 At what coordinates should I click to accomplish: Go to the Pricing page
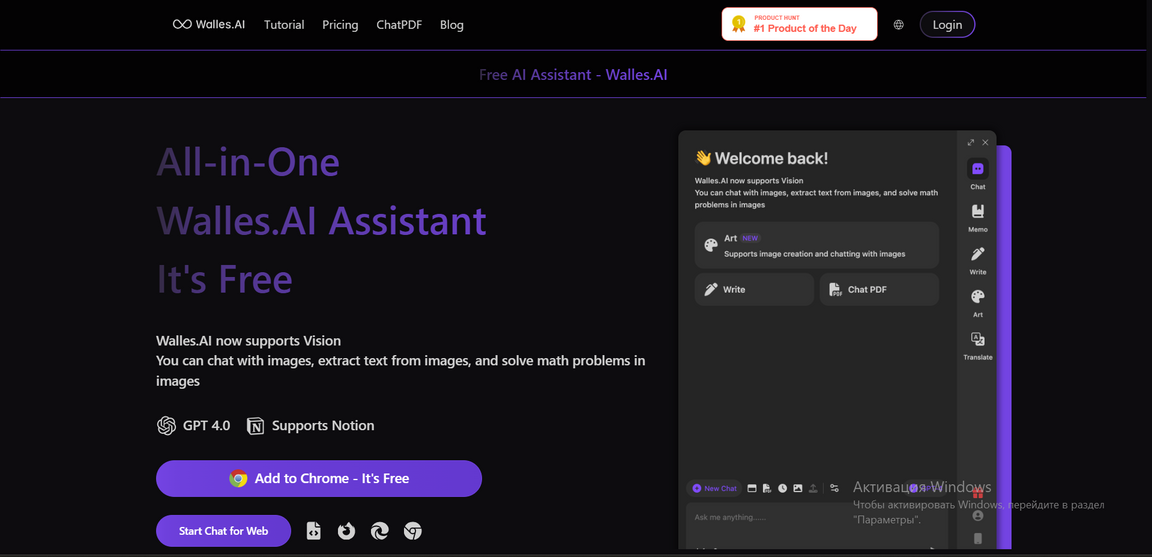pyautogui.click(x=340, y=25)
